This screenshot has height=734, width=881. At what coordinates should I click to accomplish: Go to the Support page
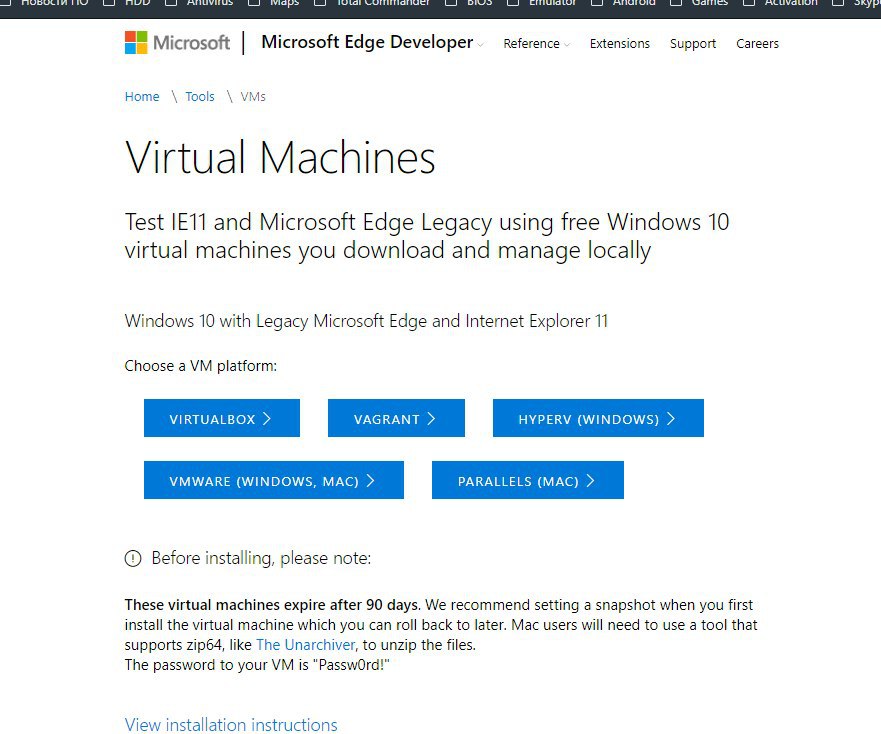click(693, 44)
